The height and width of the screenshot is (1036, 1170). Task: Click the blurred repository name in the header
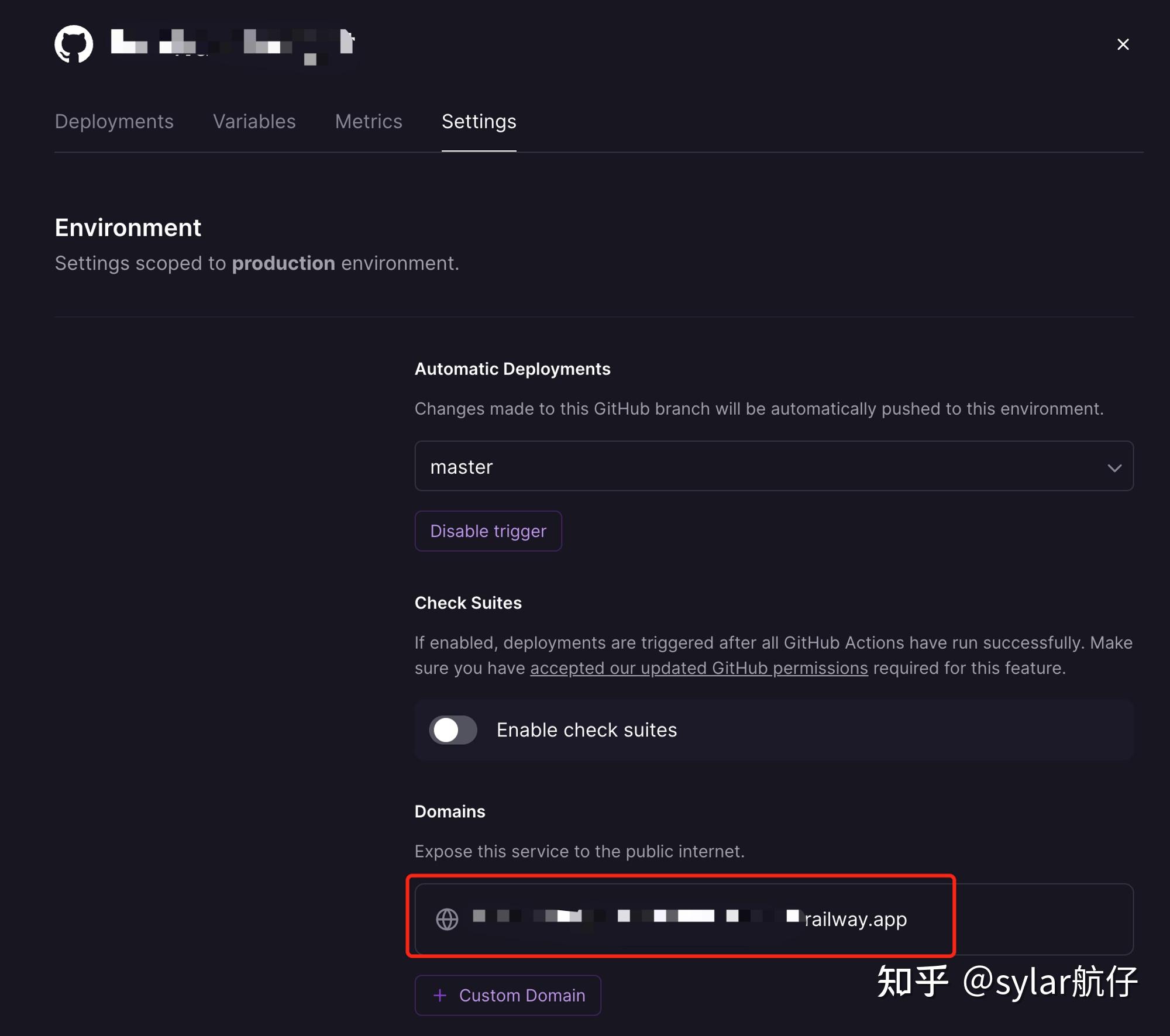[x=233, y=44]
